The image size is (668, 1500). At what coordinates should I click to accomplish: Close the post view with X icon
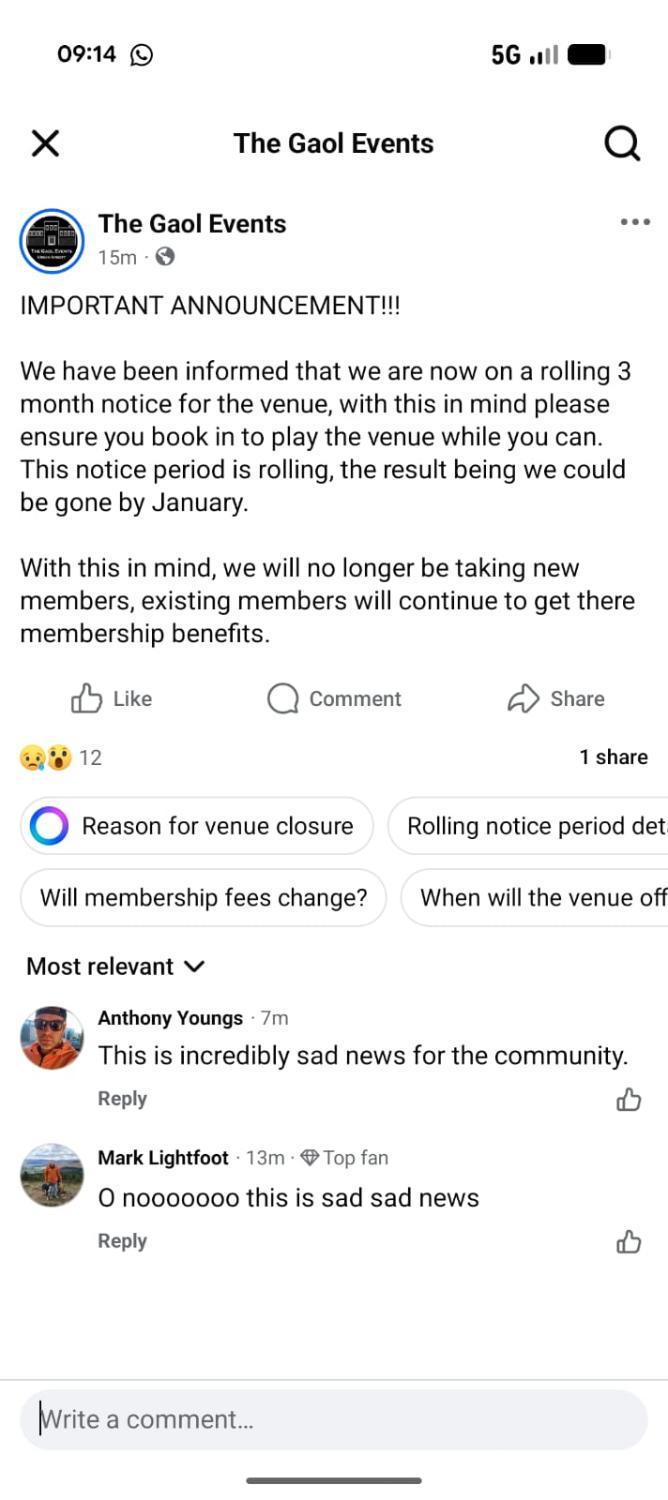coord(45,144)
